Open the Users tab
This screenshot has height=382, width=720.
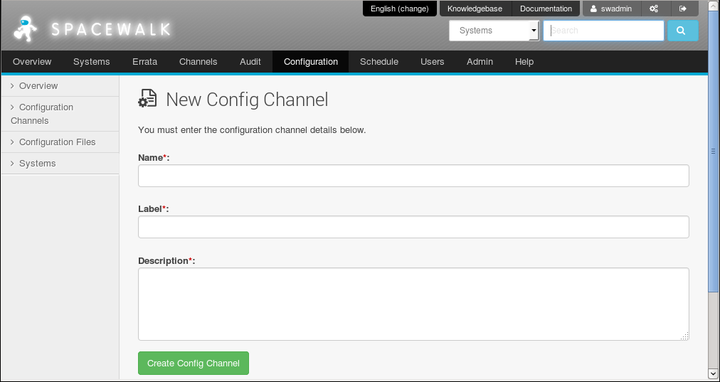click(432, 62)
